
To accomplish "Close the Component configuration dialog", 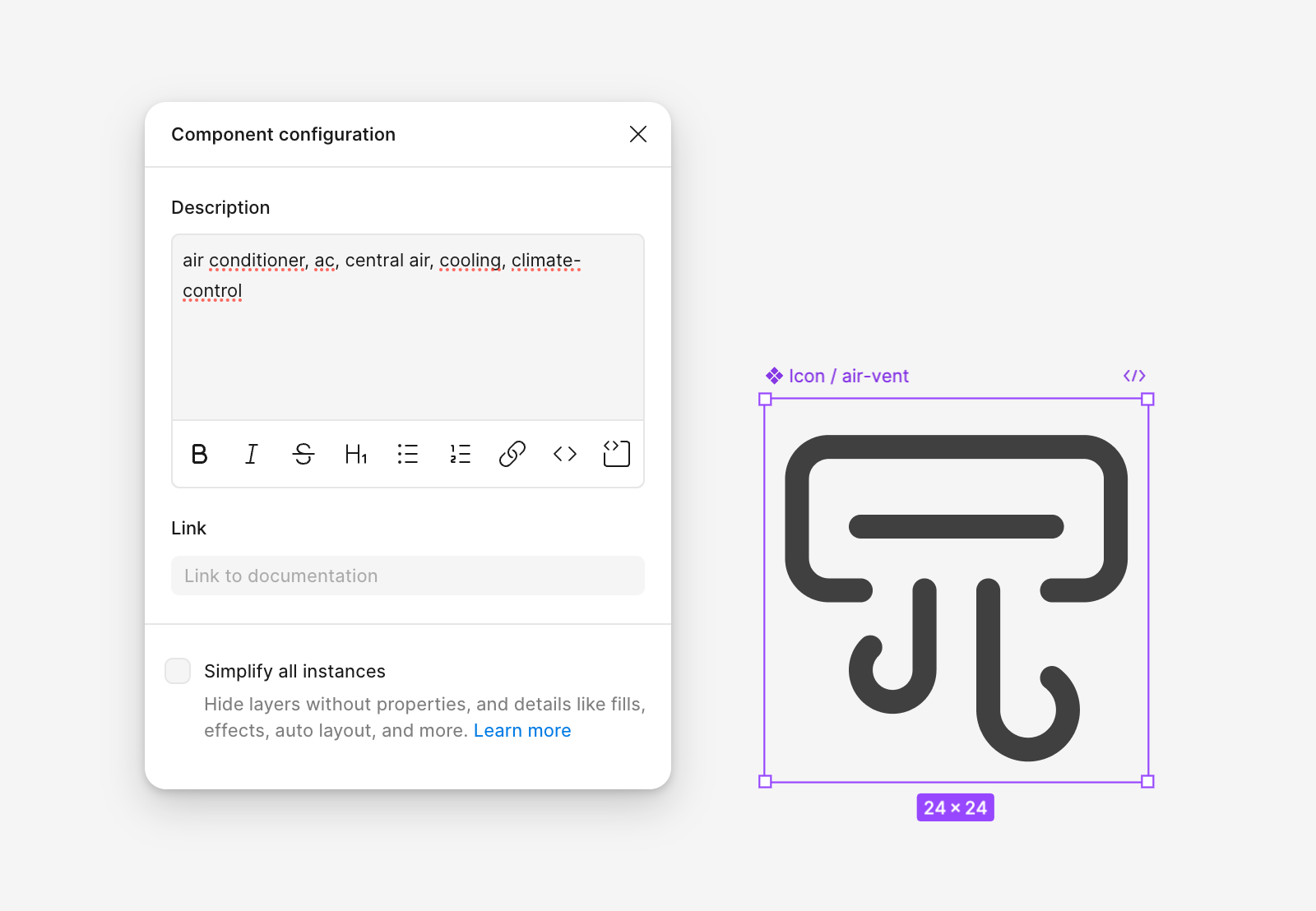I will click(x=638, y=134).
